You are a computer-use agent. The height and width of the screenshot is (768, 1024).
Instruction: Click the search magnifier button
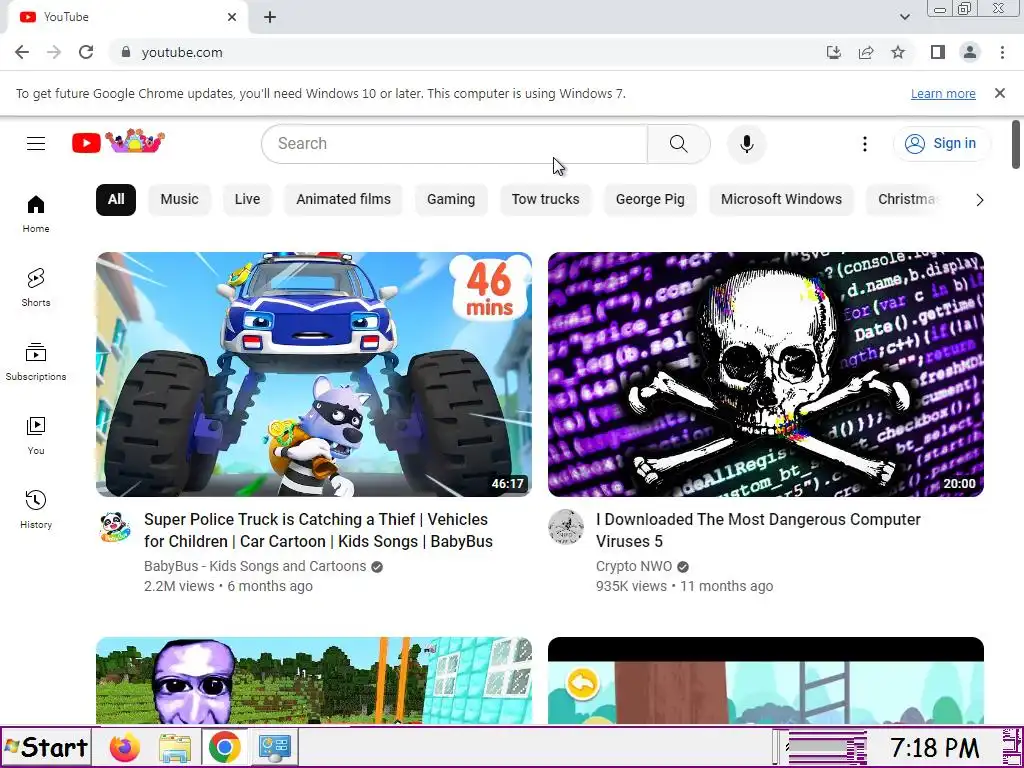pyautogui.click(x=679, y=144)
